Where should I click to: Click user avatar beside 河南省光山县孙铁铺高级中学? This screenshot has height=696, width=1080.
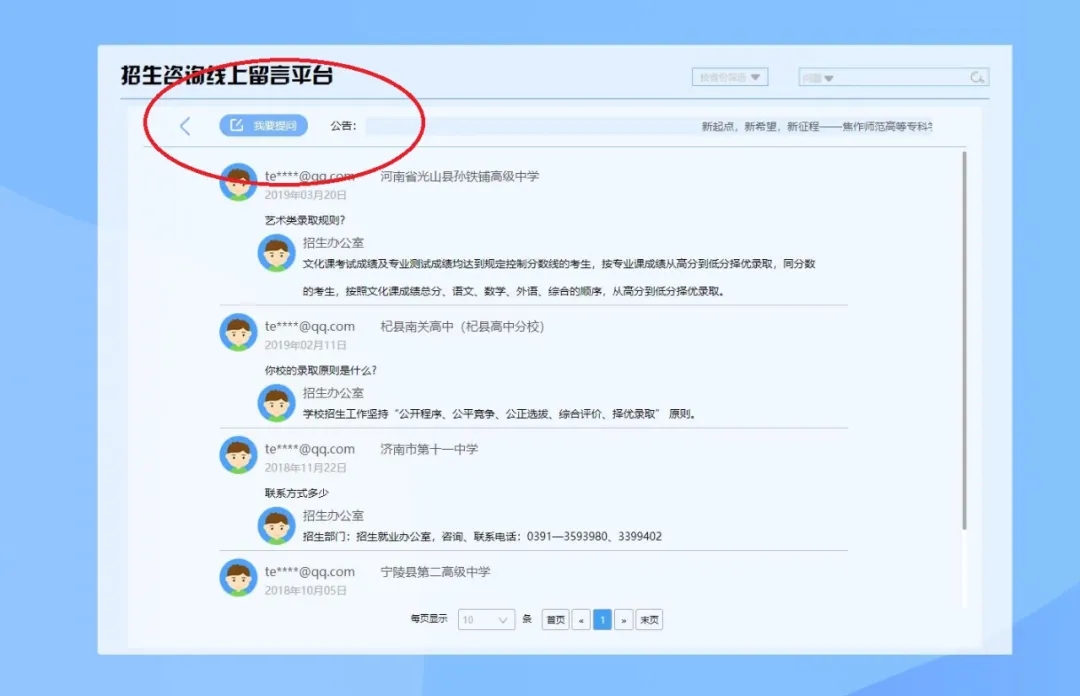tap(238, 182)
